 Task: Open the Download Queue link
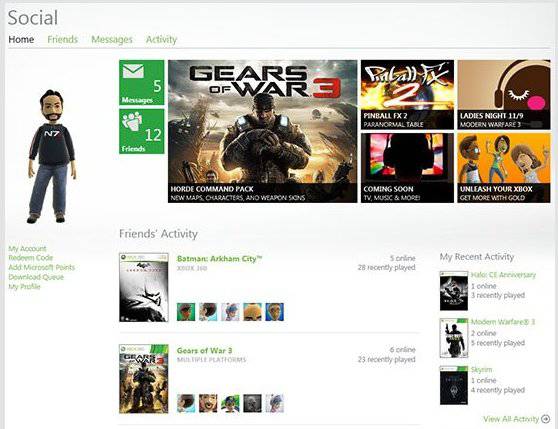(x=36, y=277)
